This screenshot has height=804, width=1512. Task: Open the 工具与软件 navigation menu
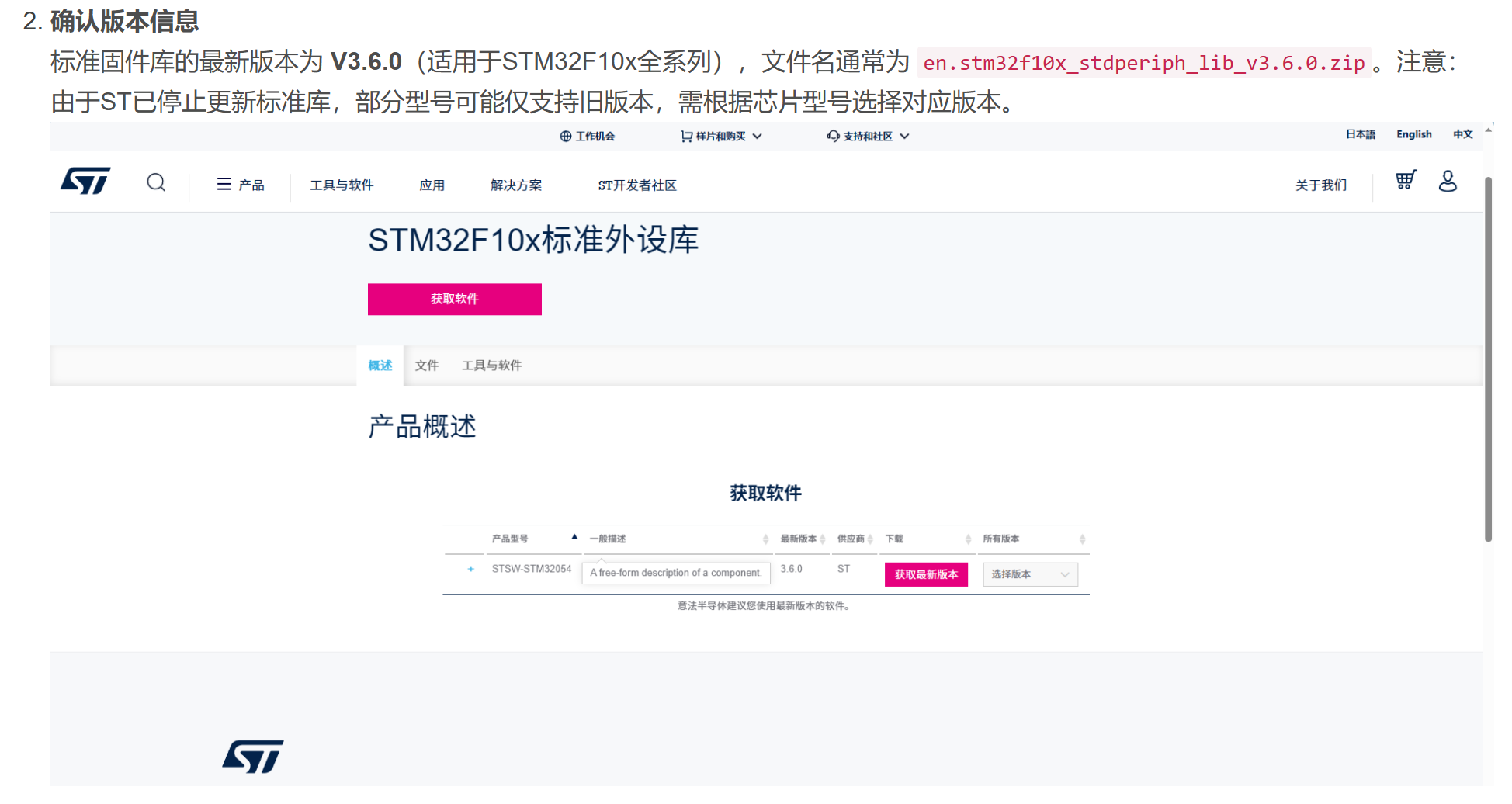[x=342, y=185]
